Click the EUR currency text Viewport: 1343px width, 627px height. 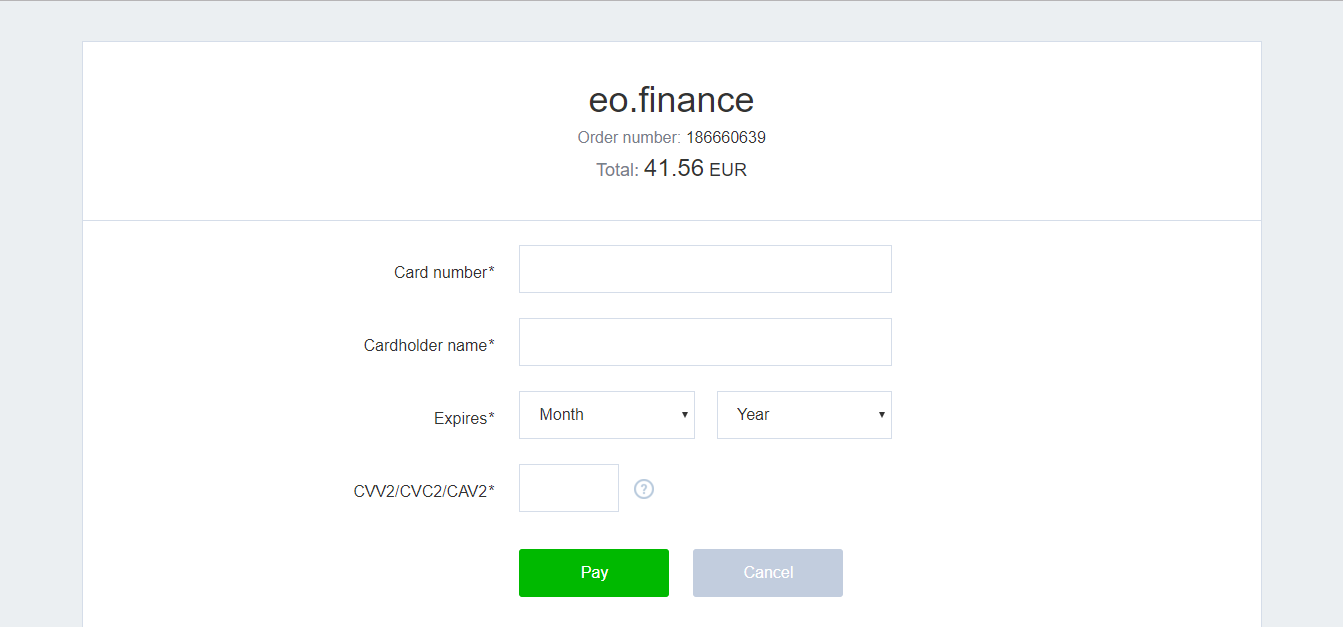pyautogui.click(x=728, y=170)
